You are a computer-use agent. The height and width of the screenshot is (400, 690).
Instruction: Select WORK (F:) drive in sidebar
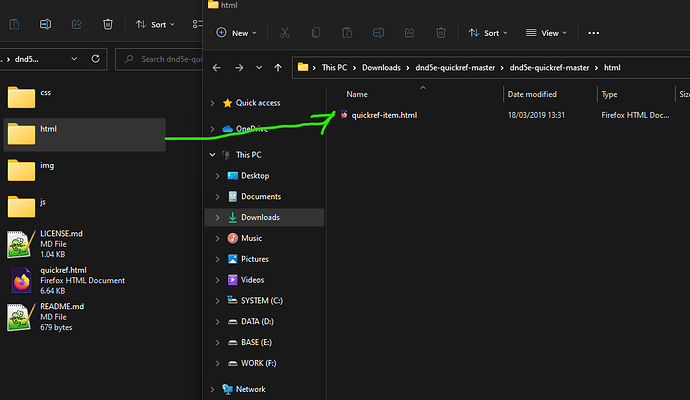click(260, 363)
